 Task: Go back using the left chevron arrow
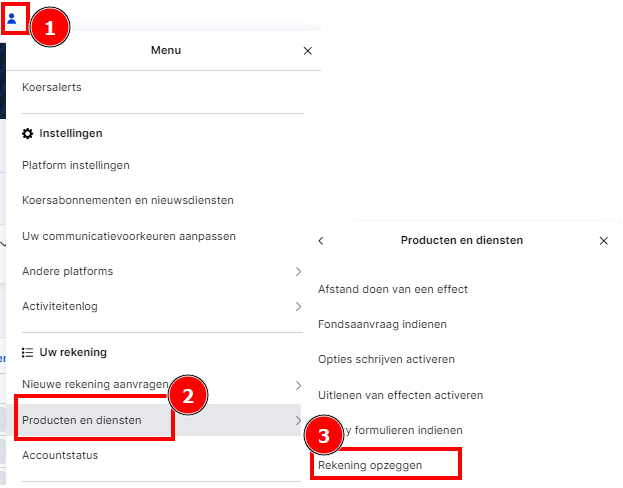point(321,241)
